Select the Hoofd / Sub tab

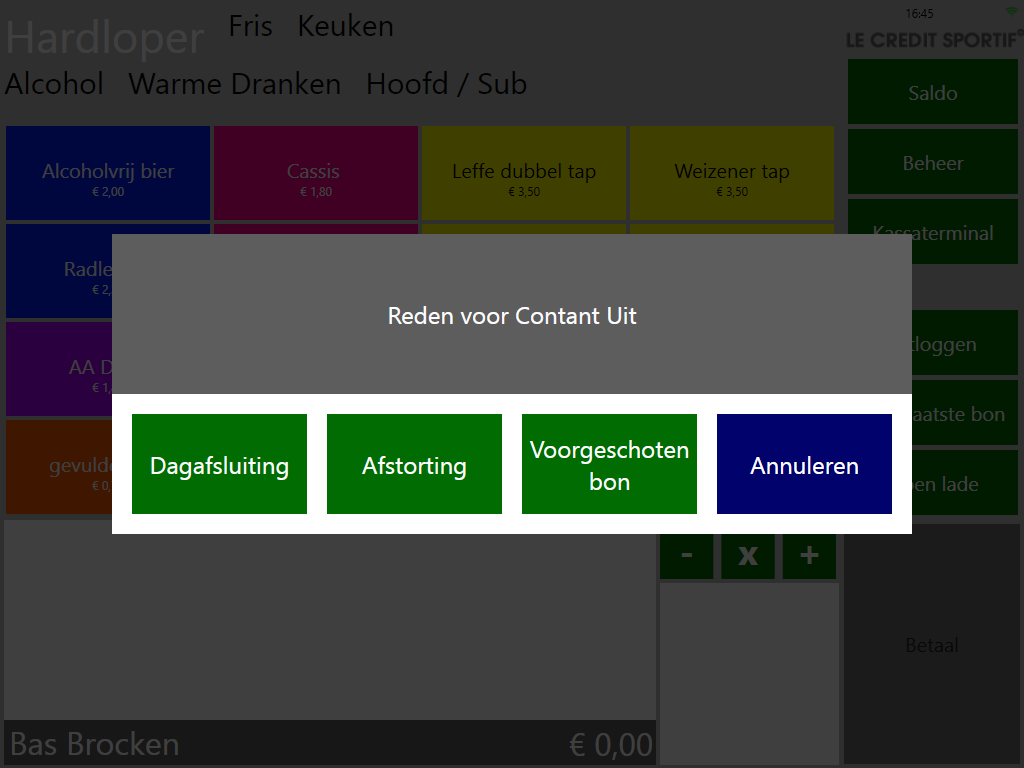446,84
